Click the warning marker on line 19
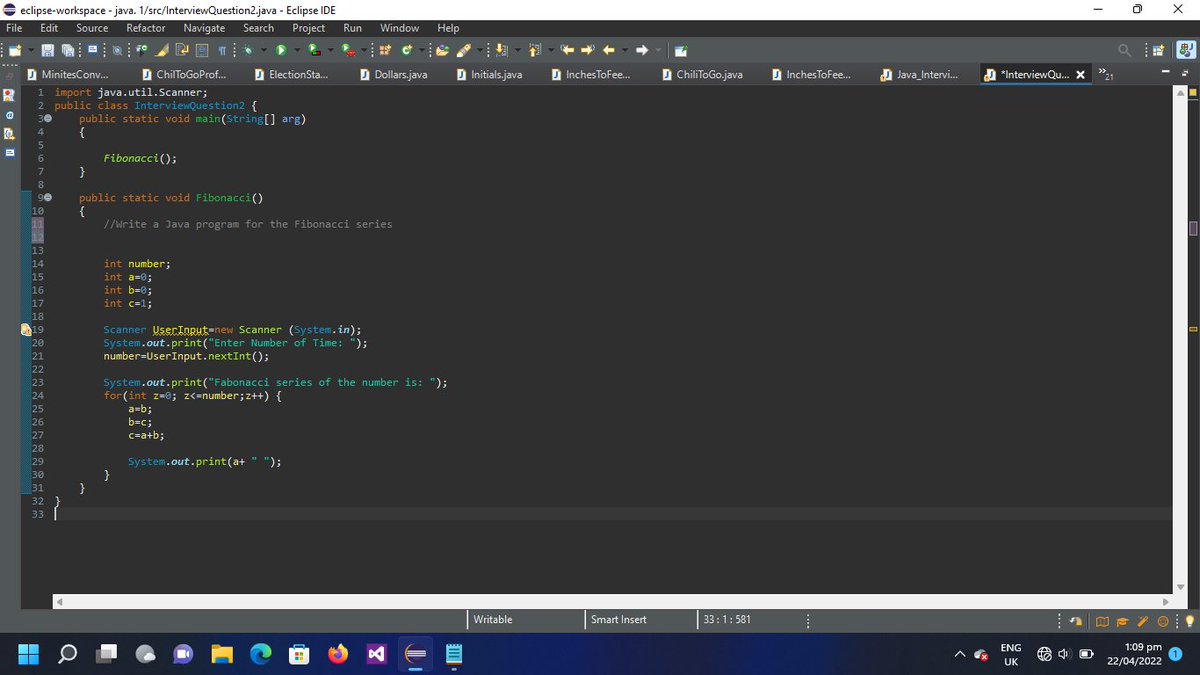The width and height of the screenshot is (1200, 675). (x=25, y=329)
